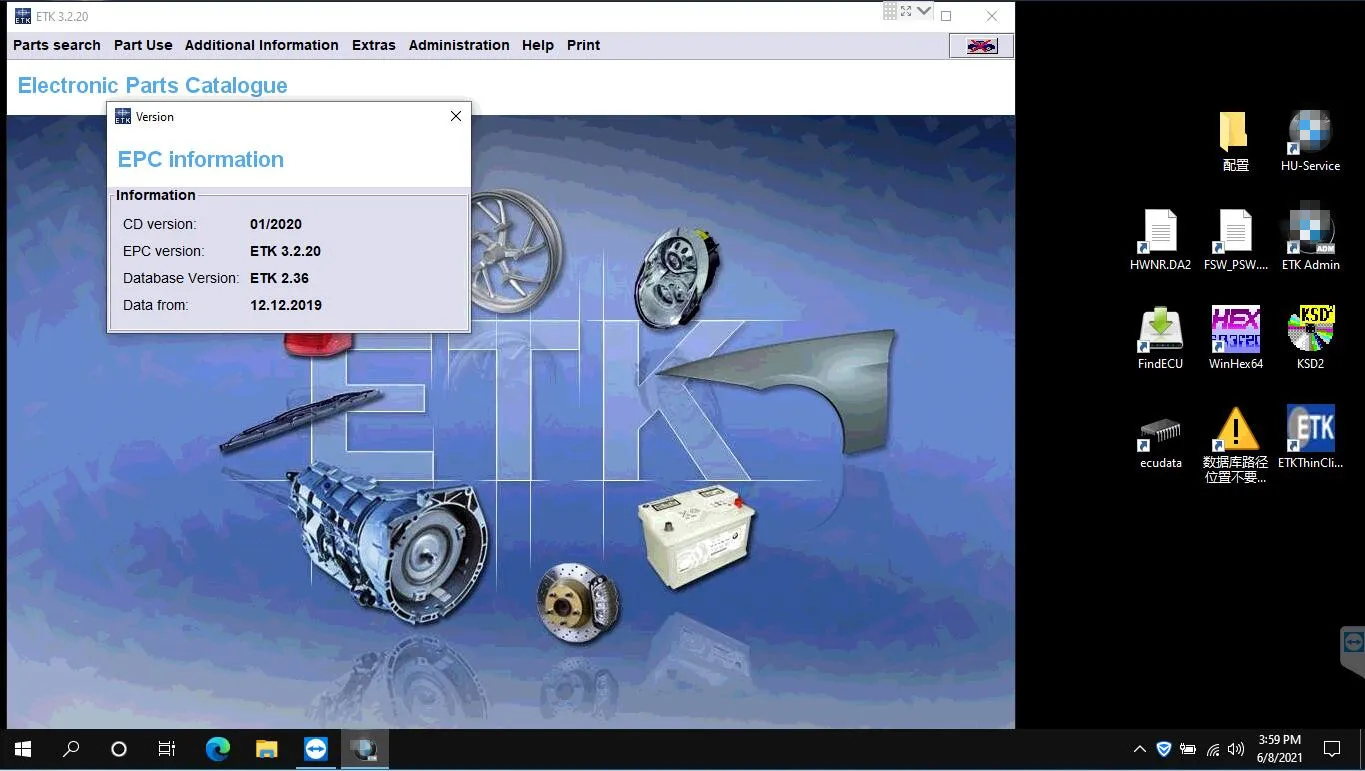This screenshot has height=771, width=1365.
Task: Select the ETK Admin desktop shortcut
Action: [x=1310, y=240]
